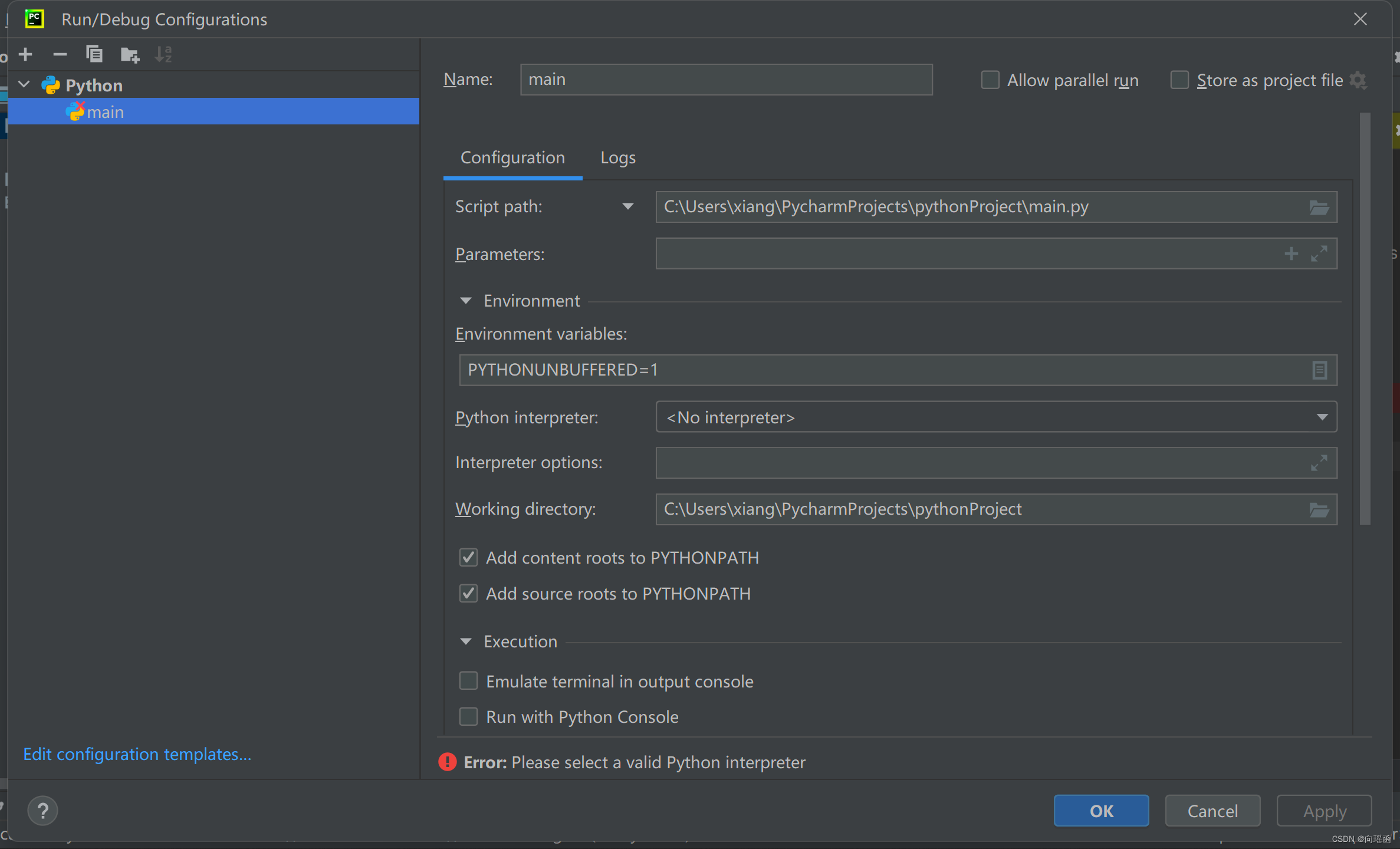Switch to the Configuration tab

(512, 157)
